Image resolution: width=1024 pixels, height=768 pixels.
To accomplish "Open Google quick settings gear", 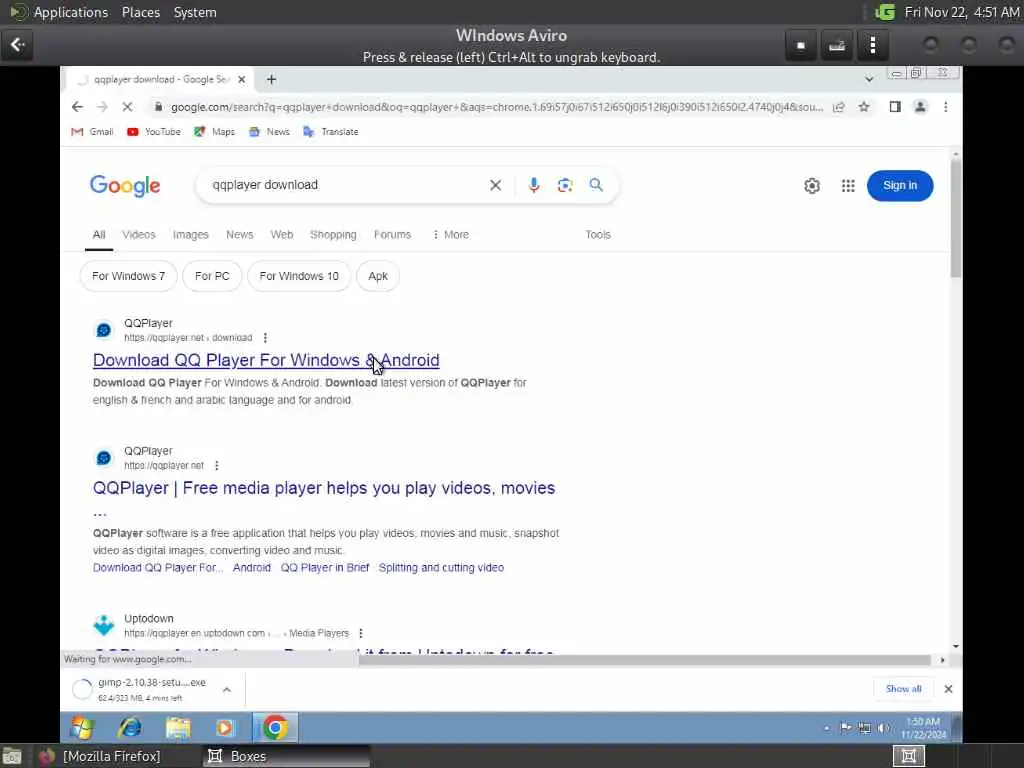I will tap(812, 185).
